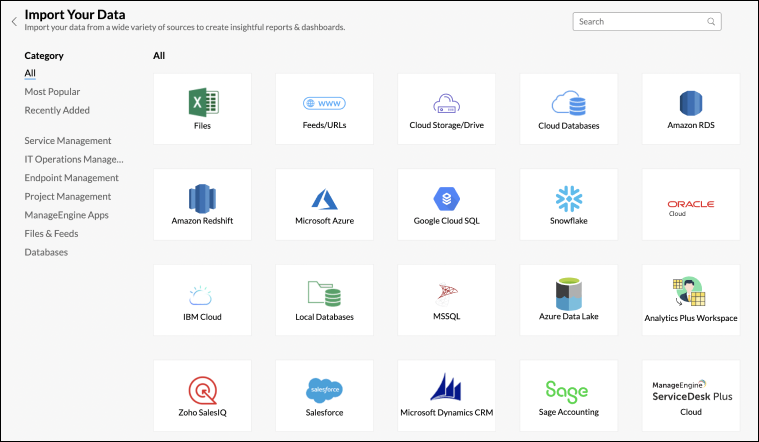Open the Databases category filter
Image resolution: width=759 pixels, height=442 pixels.
click(x=46, y=252)
